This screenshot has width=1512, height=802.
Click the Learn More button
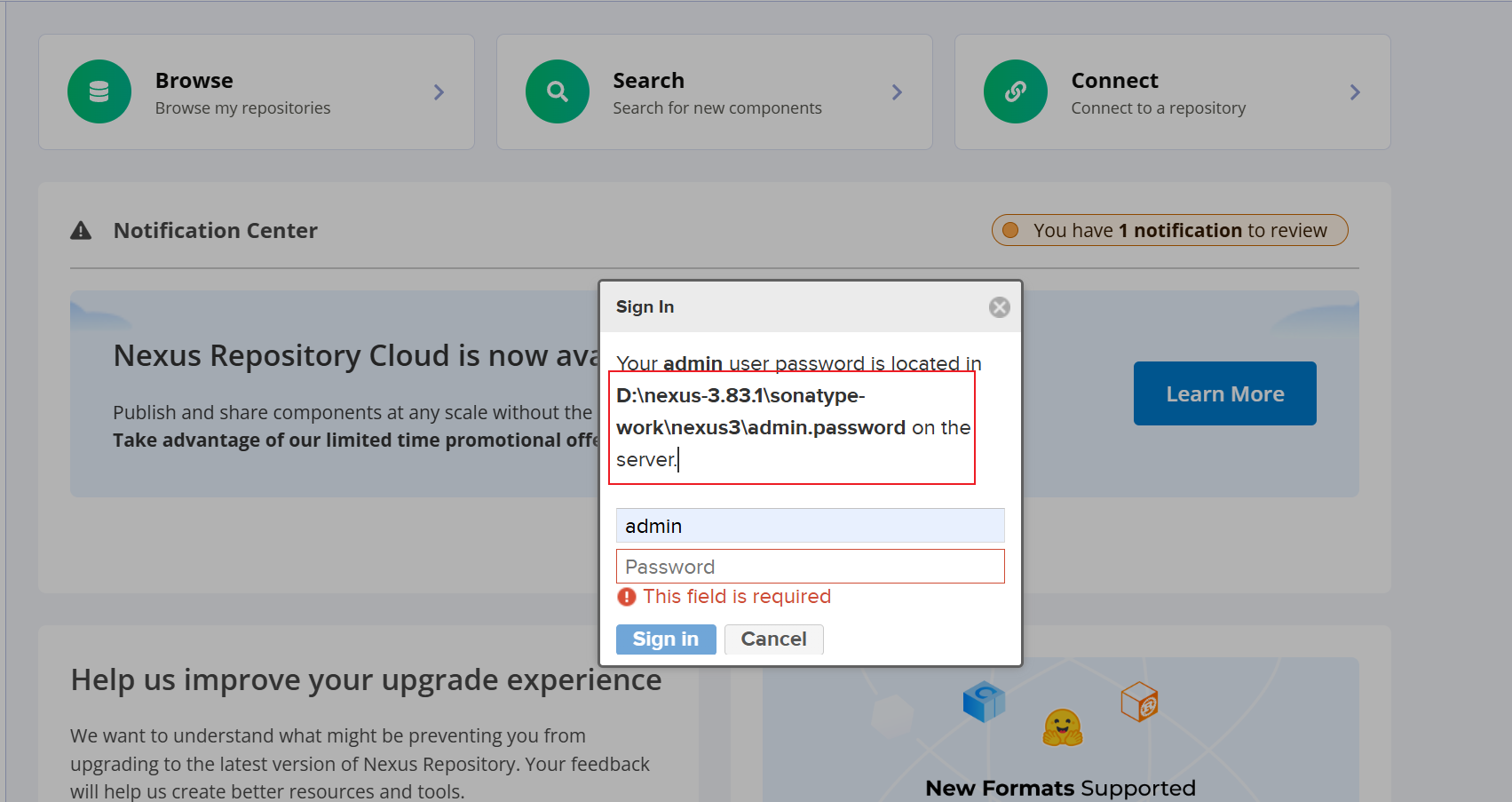coord(1225,393)
